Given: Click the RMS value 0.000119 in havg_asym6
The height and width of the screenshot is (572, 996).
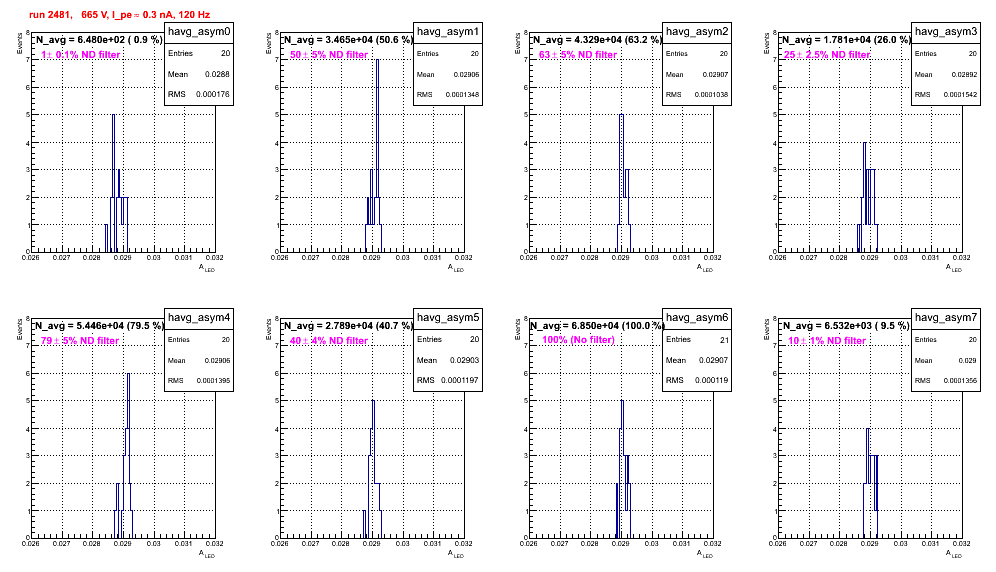Looking at the screenshot, I should click(x=711, y=381).
